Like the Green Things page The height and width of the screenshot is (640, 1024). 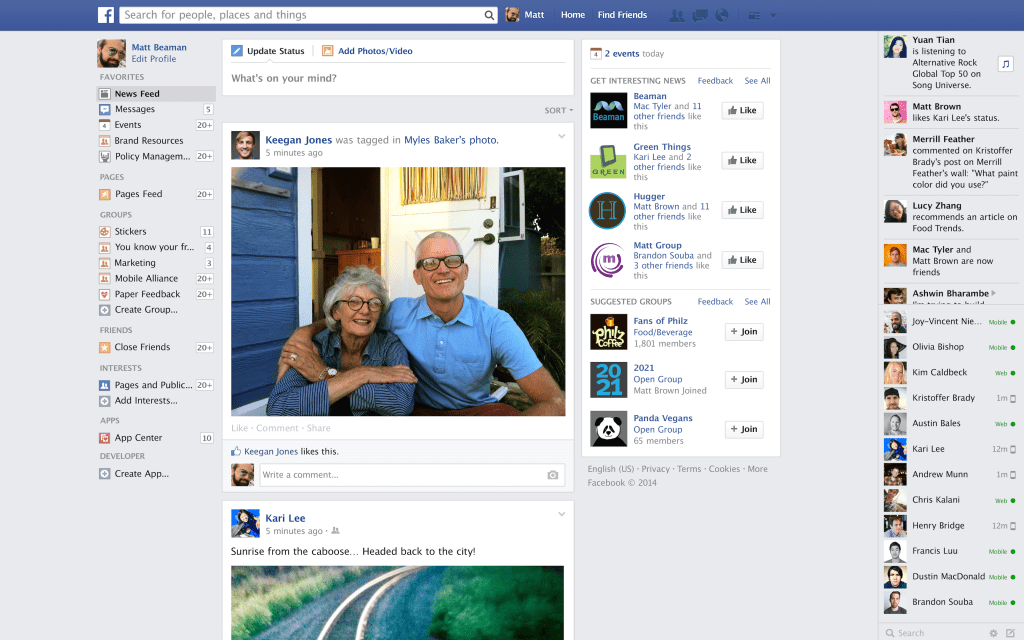click(742, 160)
